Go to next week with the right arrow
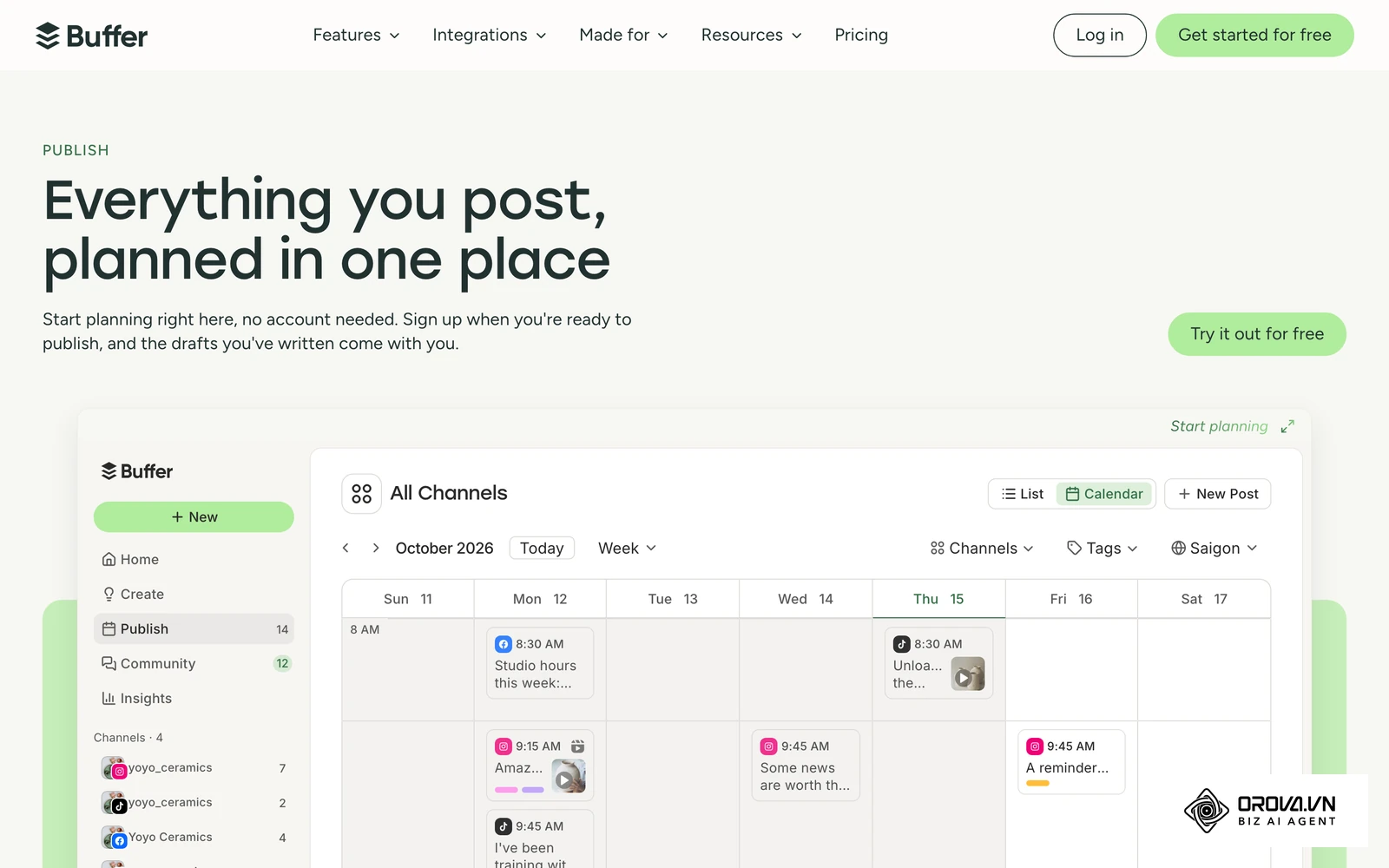The height and width of the screenshot is (868, 1389). tap(376, 548)
